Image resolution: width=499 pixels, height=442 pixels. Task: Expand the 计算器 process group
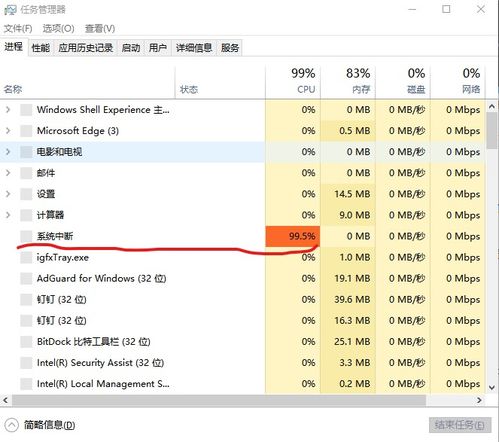pyautogui.click(x=8, y=215)
